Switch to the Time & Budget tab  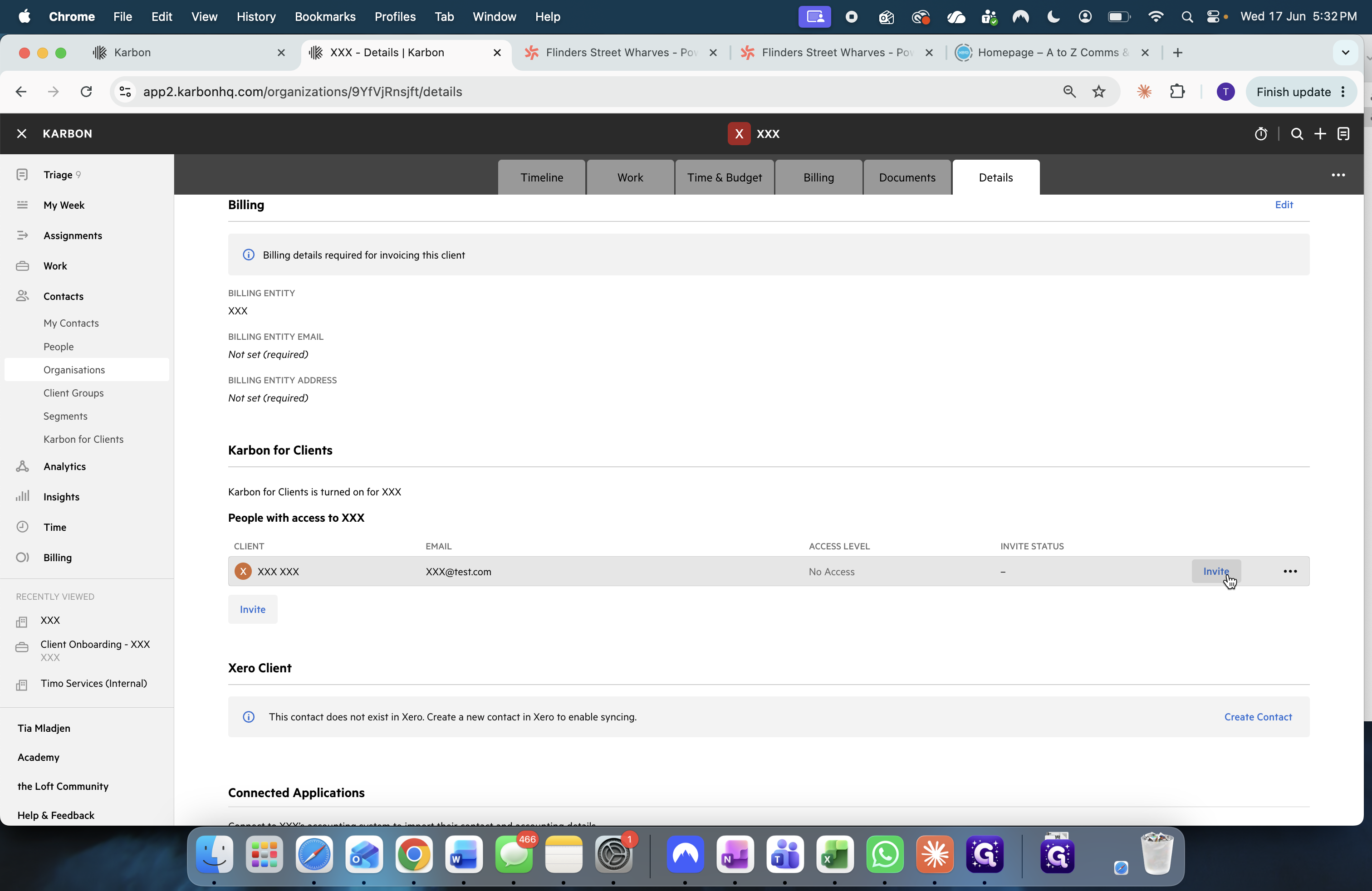pos(725,177)
